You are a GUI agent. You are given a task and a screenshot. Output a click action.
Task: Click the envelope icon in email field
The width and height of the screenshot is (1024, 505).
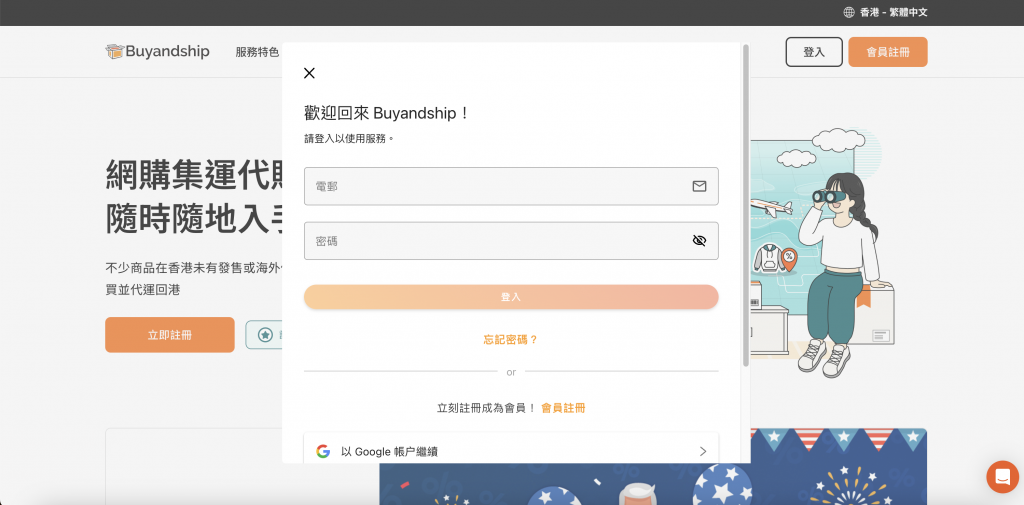tap(699, 186)
